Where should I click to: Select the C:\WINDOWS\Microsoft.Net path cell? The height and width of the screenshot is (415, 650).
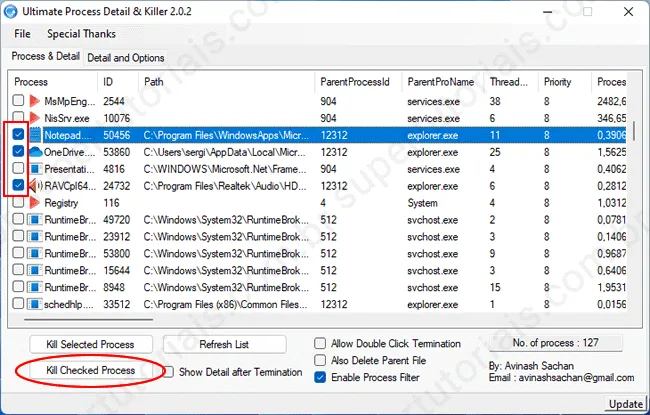tap(225, 169)
